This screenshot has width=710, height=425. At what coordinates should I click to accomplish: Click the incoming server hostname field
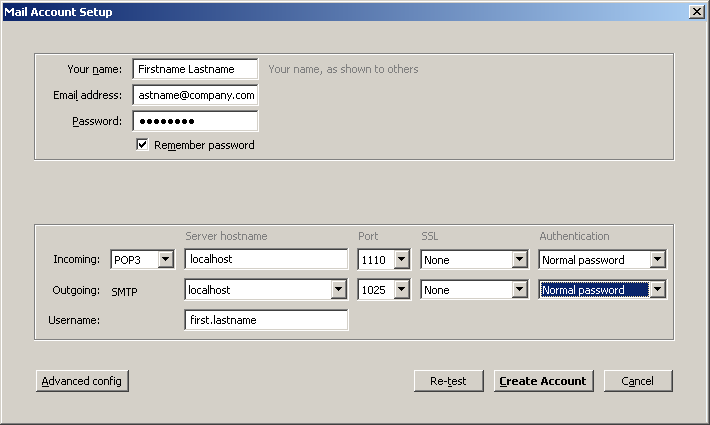point(265,260)
